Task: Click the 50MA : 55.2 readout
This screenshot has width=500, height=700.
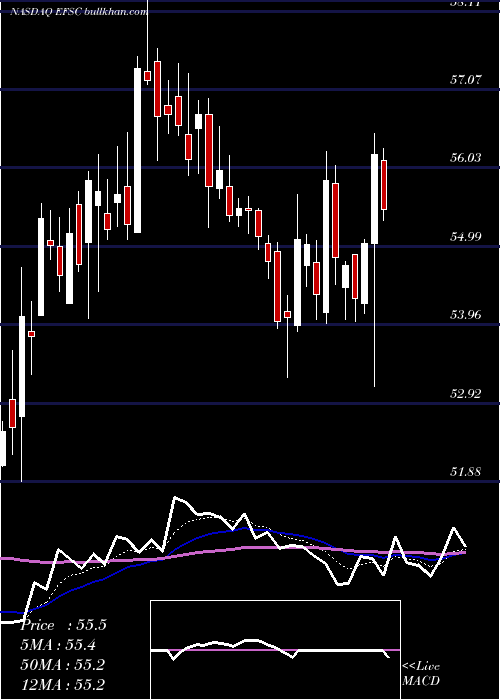Action: click(x=62, y=665)
